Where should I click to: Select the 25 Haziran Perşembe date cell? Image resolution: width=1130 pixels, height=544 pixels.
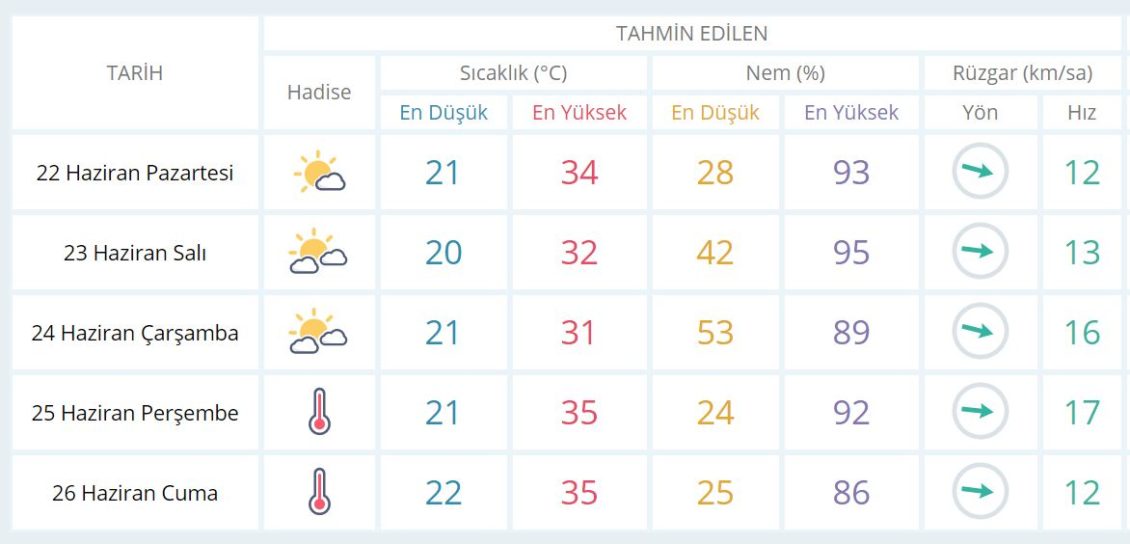click(135, 413)
